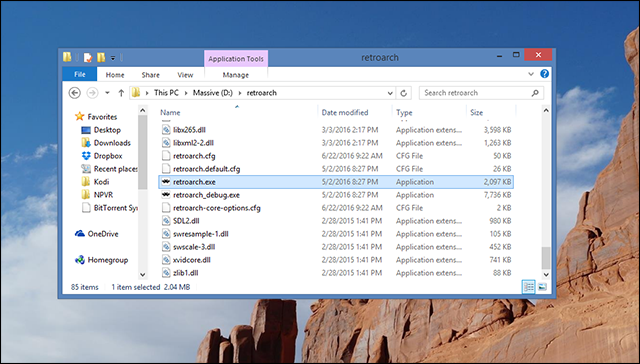
Task: Open Desktop in the navigation pane
Action: [107, 130]
